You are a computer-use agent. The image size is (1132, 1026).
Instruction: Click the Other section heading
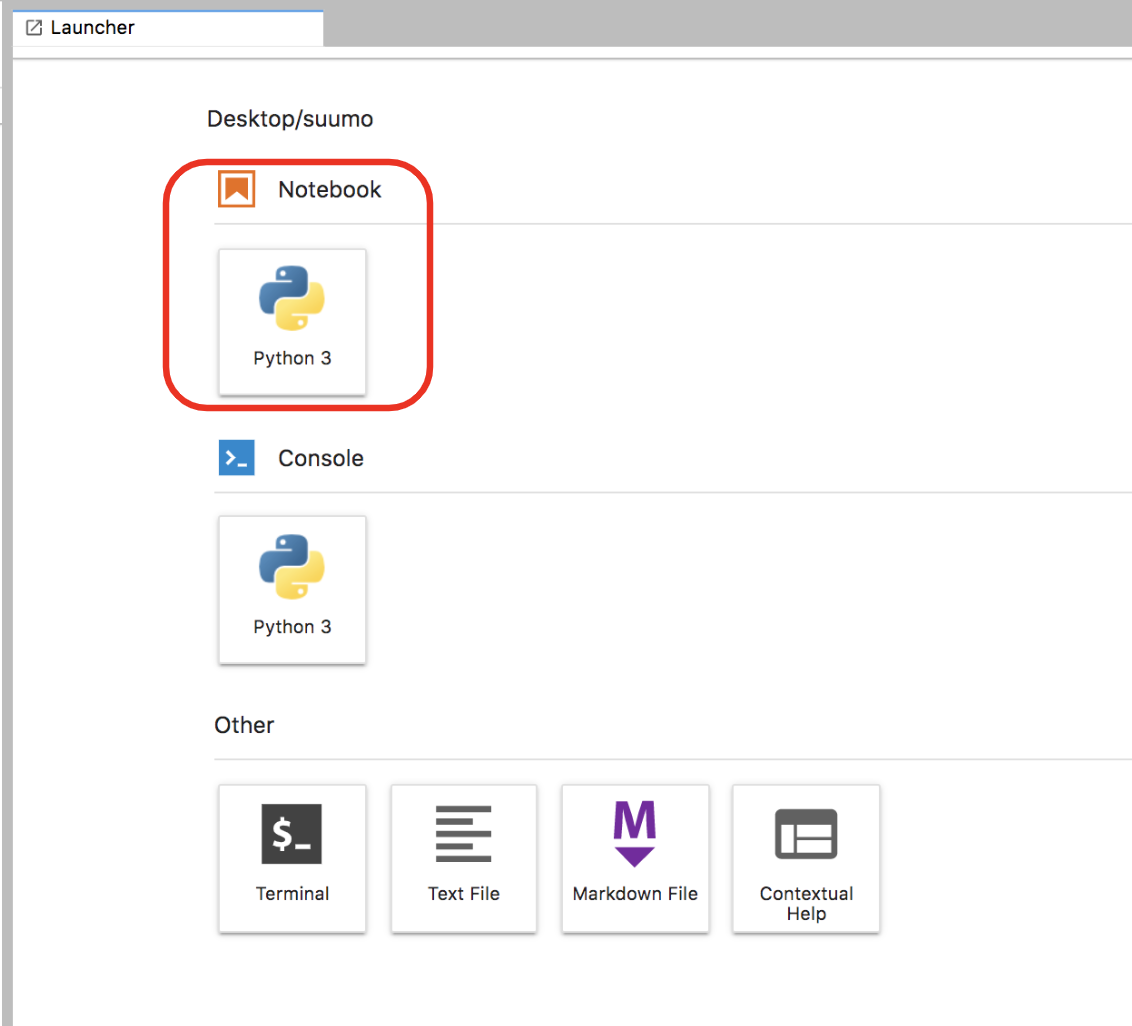[x=245, y=725]
